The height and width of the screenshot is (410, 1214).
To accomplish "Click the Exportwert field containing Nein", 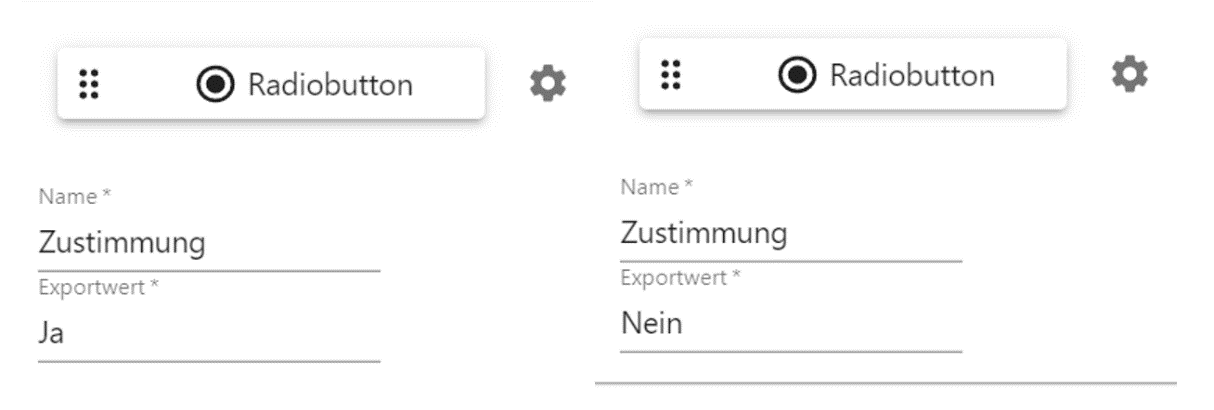I will pos(790,325).
